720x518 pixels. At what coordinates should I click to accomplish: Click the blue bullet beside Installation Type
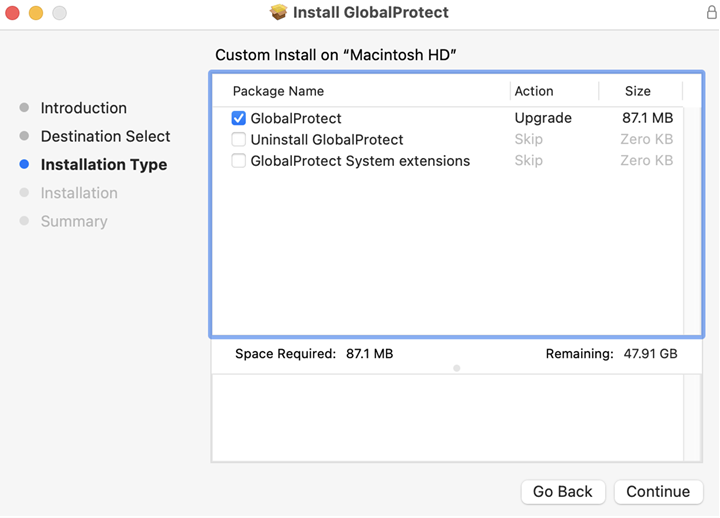pos(25,165)
